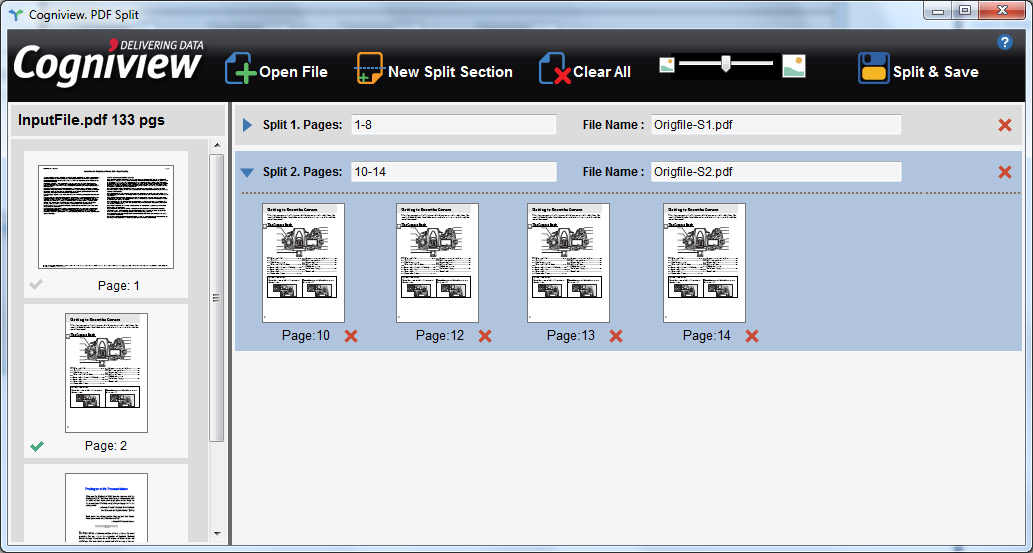Click the 'Page: 1' caption in sidebar
The image size is (1033, 553).
[119, 286]
